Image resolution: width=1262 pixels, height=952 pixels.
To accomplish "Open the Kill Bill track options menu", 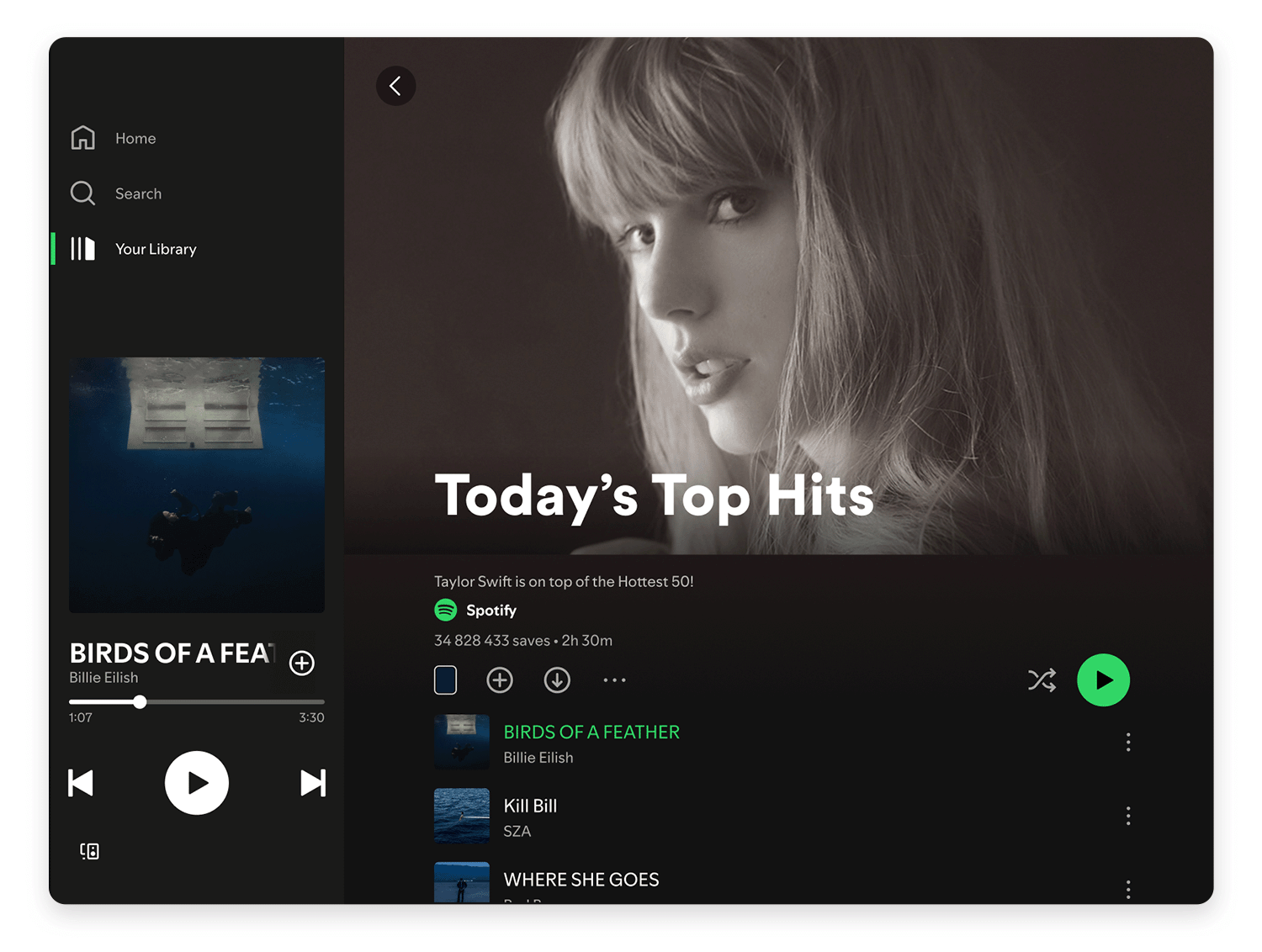I will 1128,816.
